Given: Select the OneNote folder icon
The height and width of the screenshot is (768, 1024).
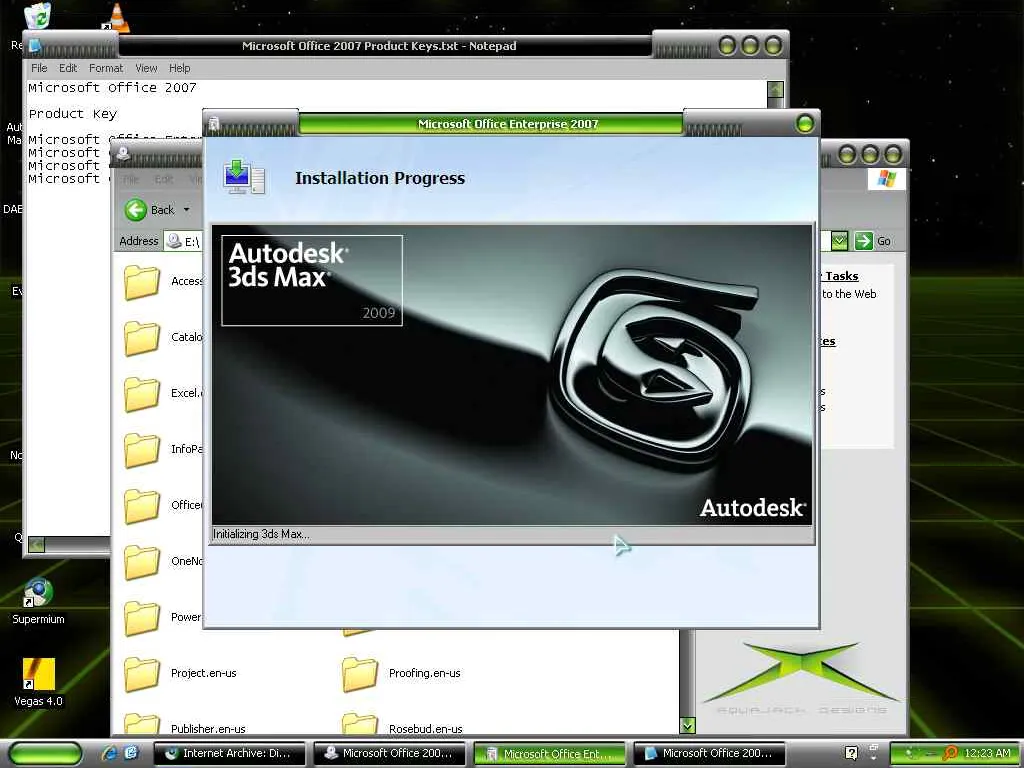Looking at the screenshot, I should pos(142,562).
